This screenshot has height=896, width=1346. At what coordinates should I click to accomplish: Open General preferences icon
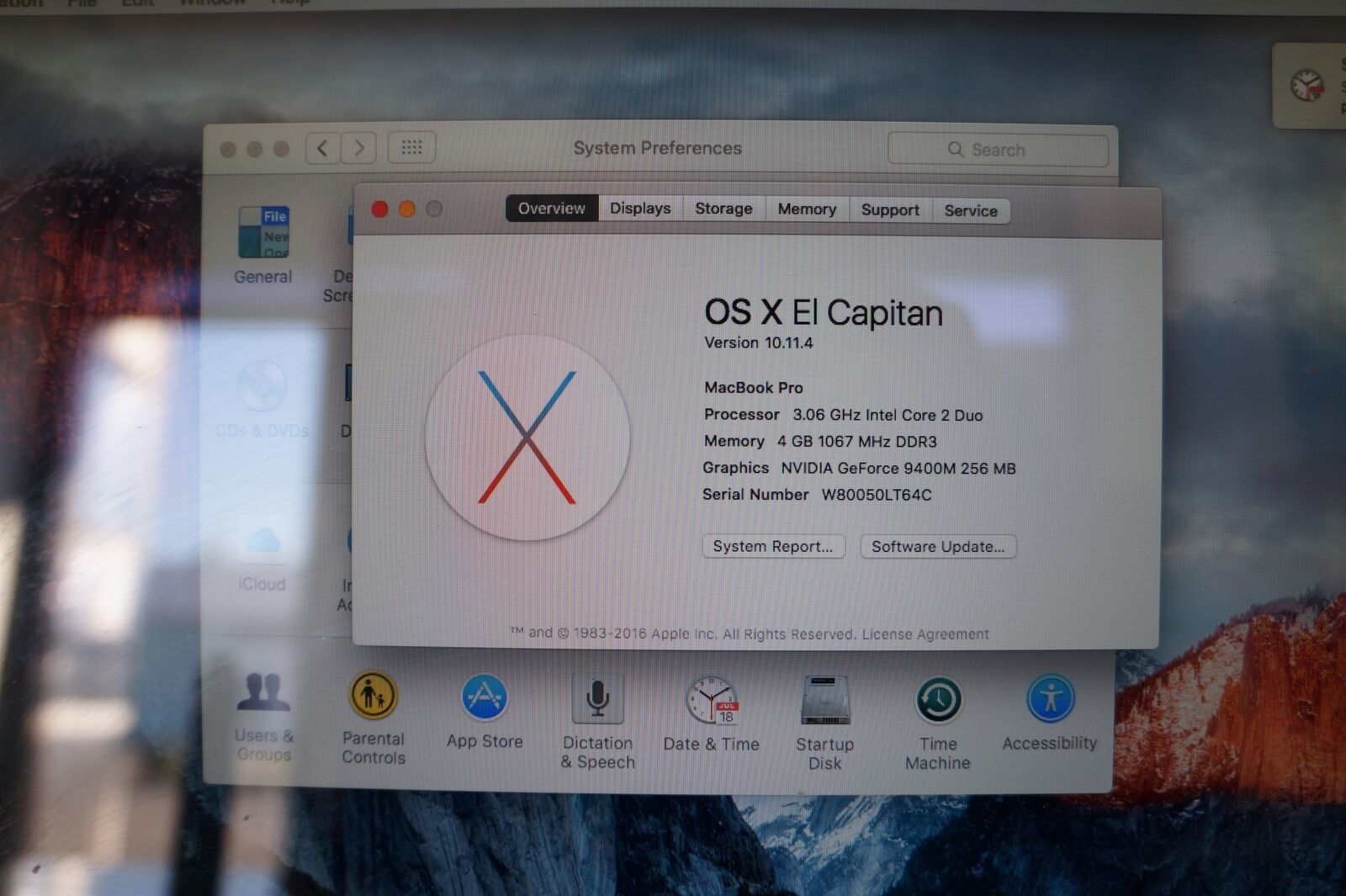click(x=263, y=234)
